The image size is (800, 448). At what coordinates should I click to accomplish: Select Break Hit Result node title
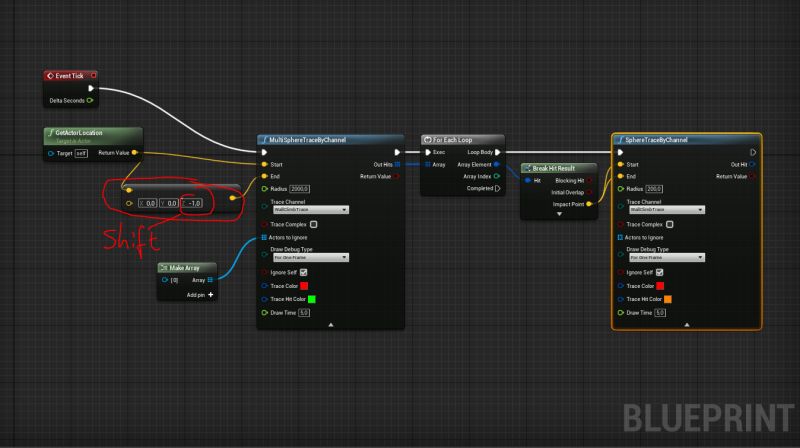click(x=554, y=168)
